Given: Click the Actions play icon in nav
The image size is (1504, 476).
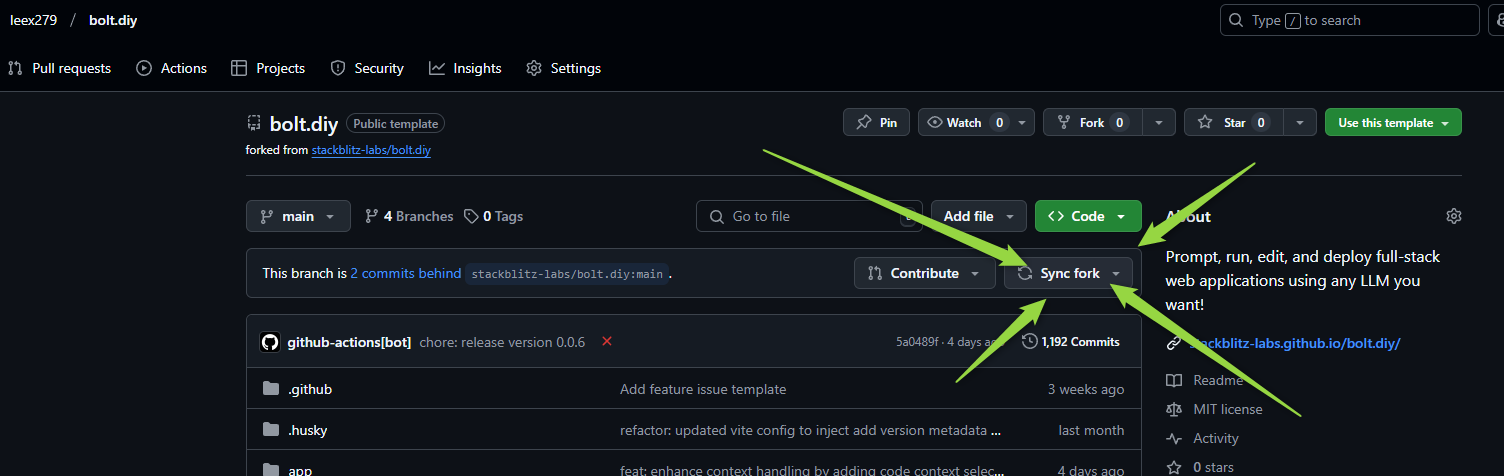Looking at the screenshot, I should tap(144, 68).
